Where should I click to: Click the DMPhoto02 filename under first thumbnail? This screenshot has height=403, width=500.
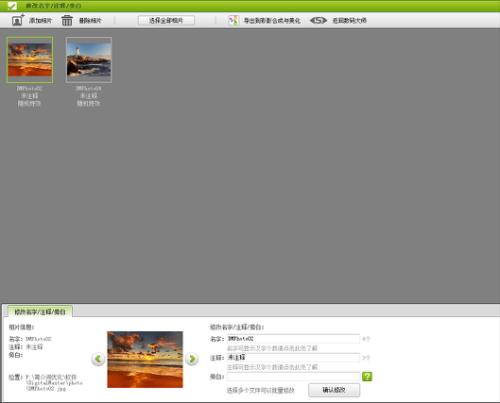point(30,88)
